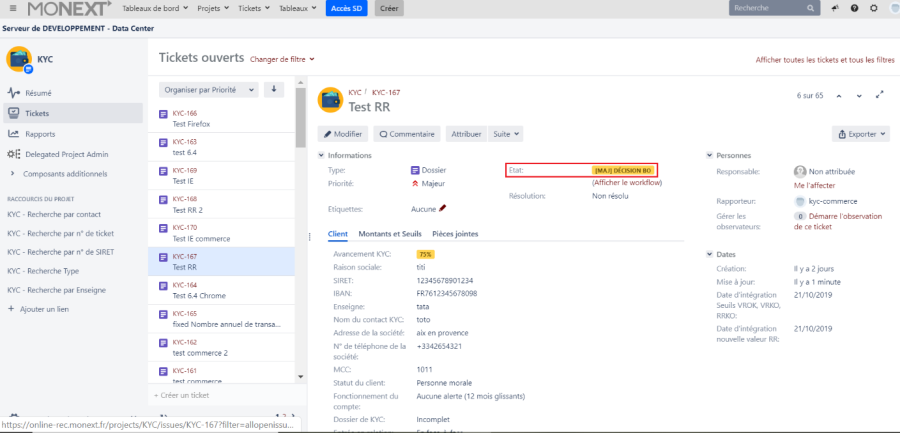Screen dimensions: 900x433
Task: Expand the Suite actions dropdown
Action: pyautogui.click(x=507, y=133)
